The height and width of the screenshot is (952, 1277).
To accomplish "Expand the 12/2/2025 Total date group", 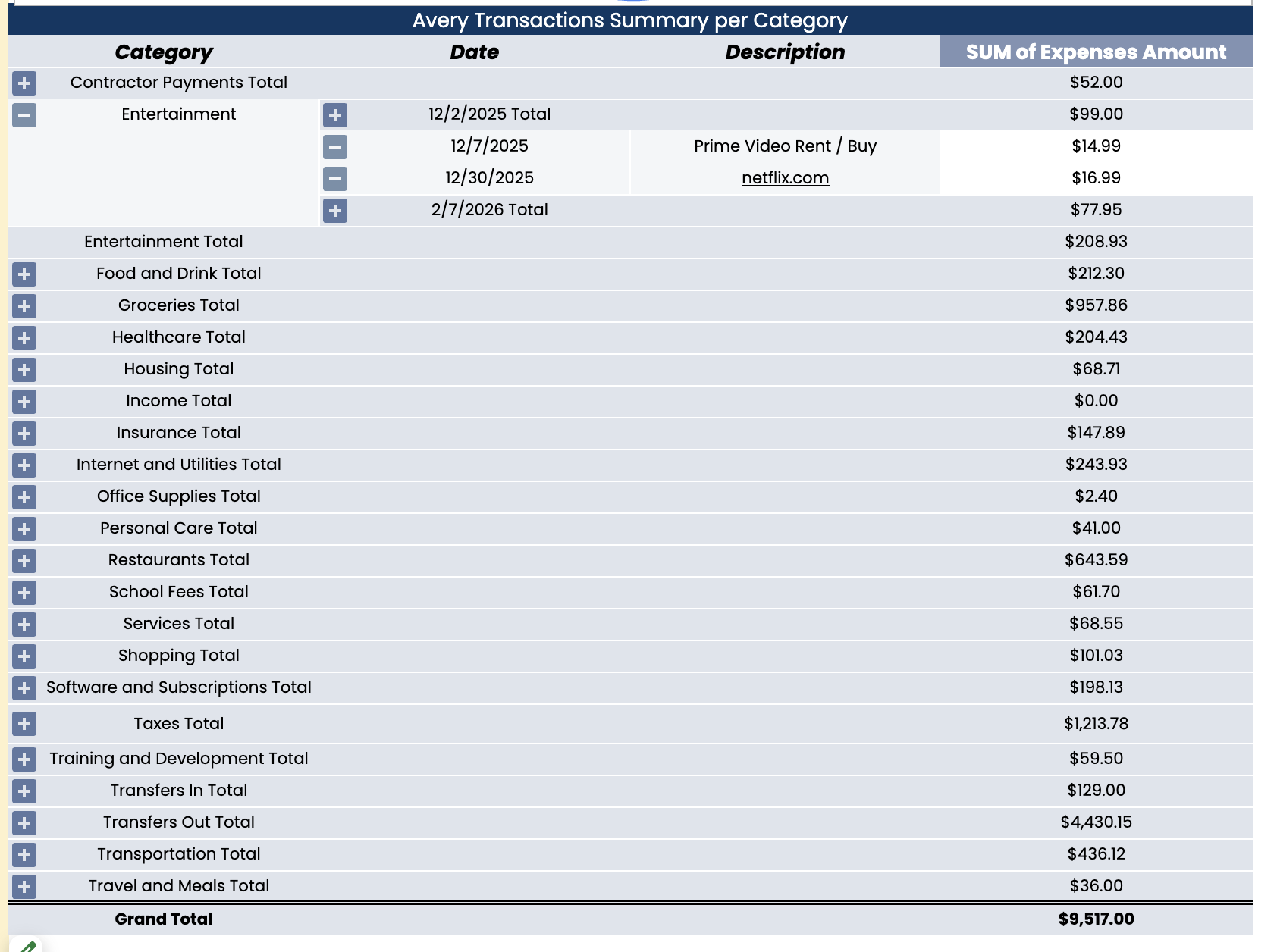I will [334, 115].
